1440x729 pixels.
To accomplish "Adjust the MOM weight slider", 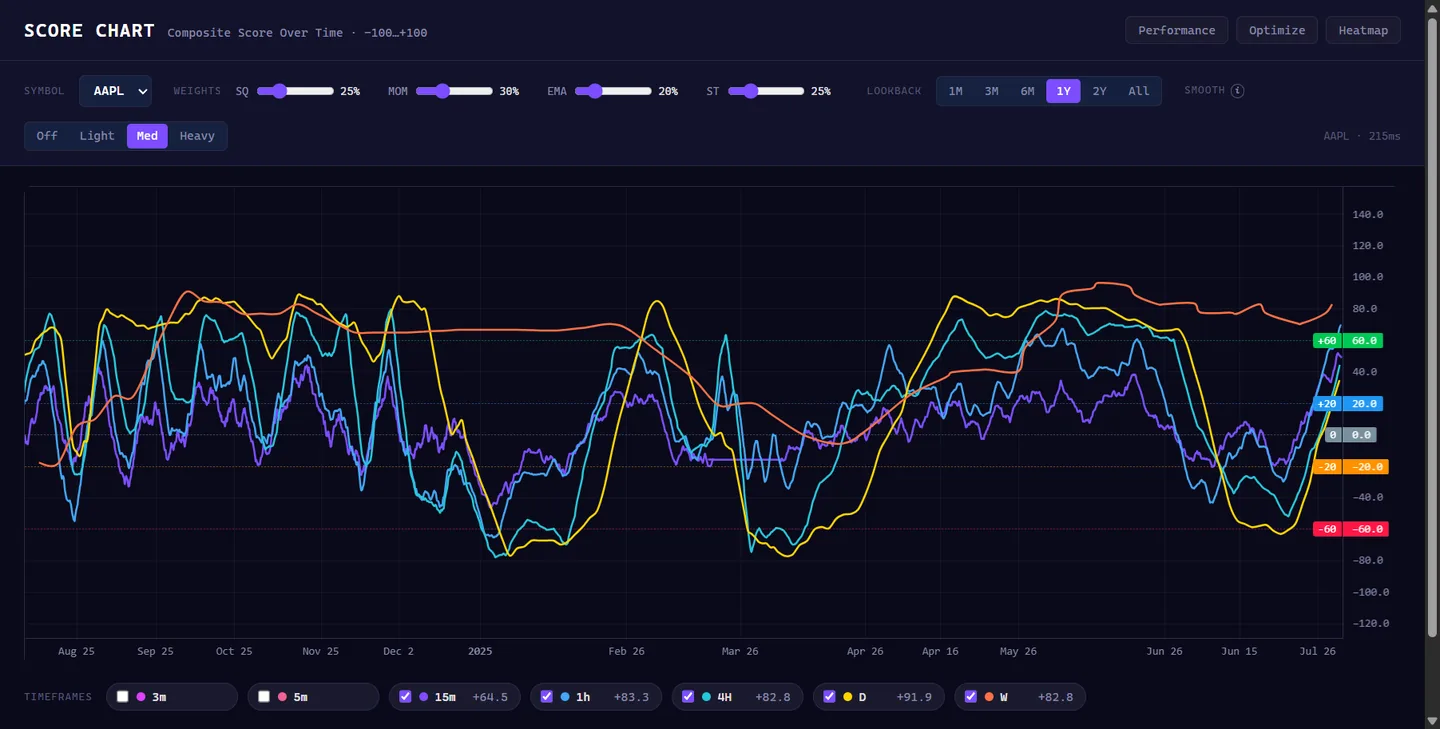I will (x=454, y=91).
